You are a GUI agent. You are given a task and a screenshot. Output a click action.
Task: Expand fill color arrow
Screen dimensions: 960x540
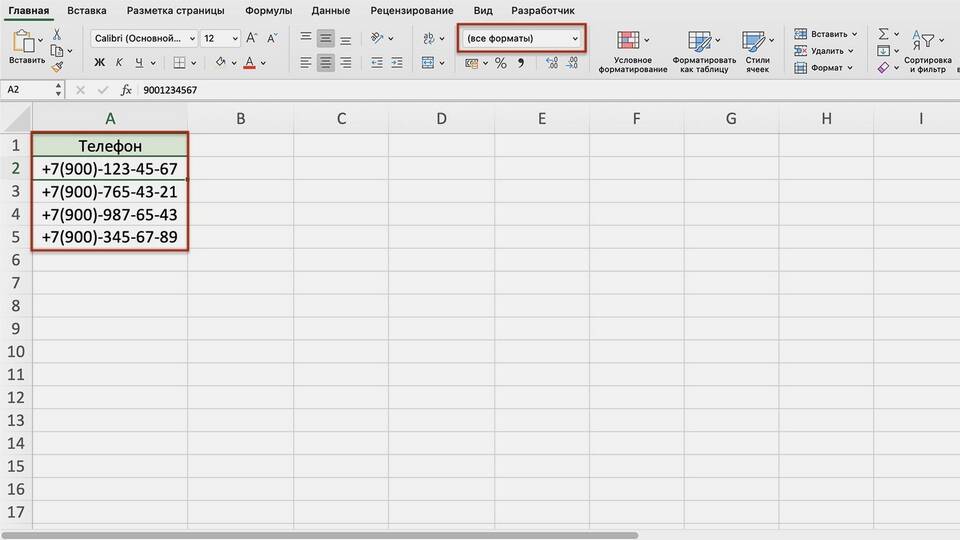point(234,63)
